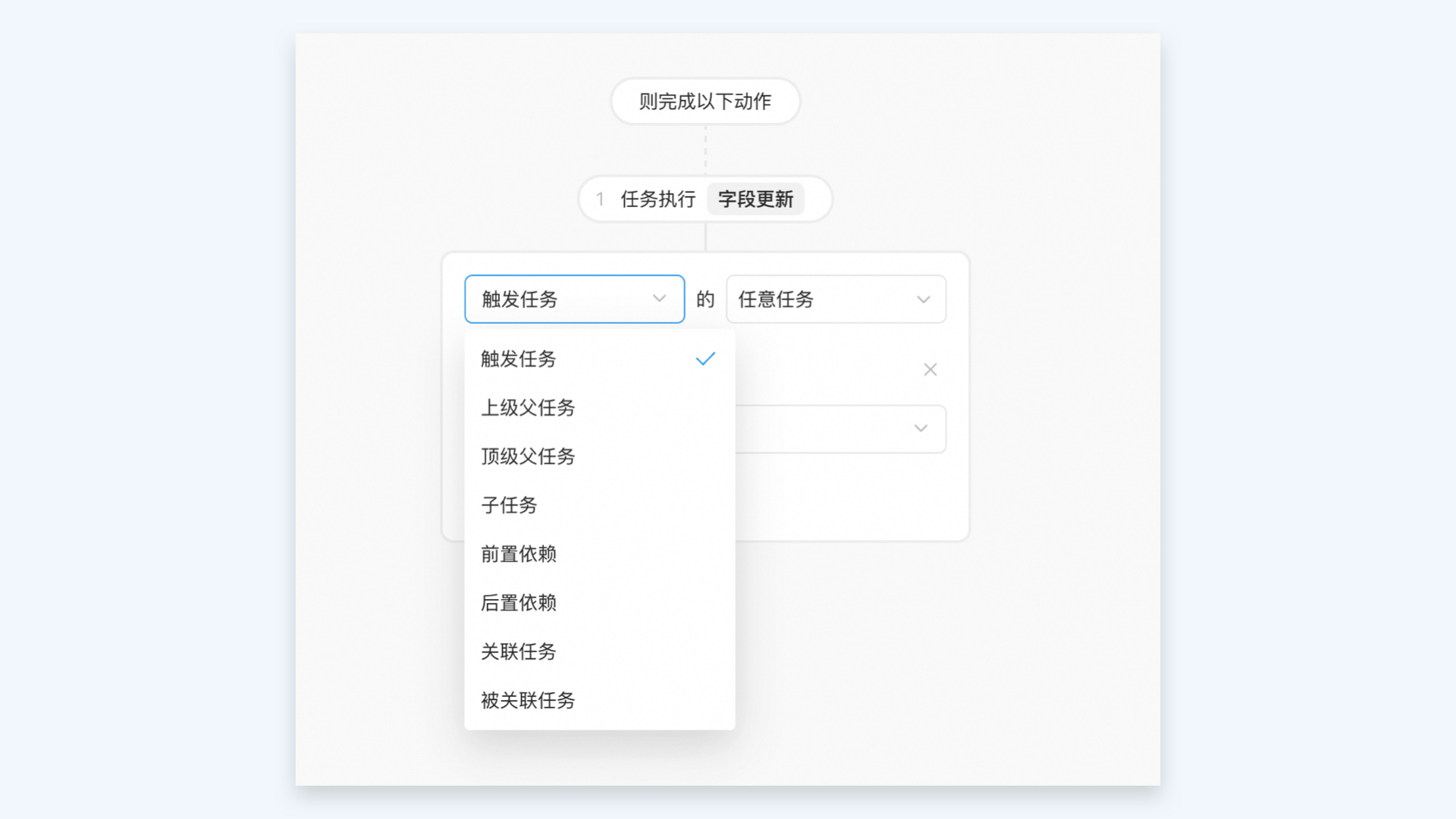Click chevron arrow in 触发任务 dropdown
The width and height of the screenshot is (1456, 819).
click(x=659, y=299)
